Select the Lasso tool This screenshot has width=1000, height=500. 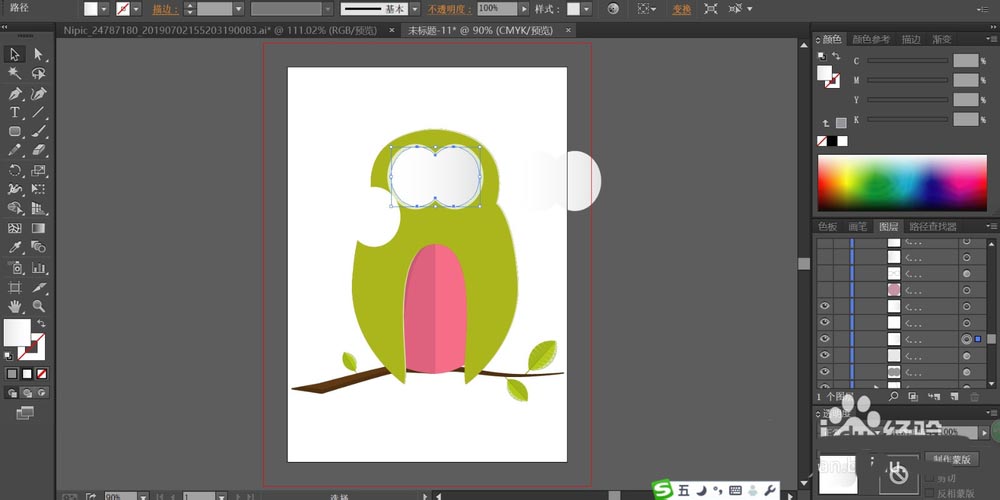38,73
